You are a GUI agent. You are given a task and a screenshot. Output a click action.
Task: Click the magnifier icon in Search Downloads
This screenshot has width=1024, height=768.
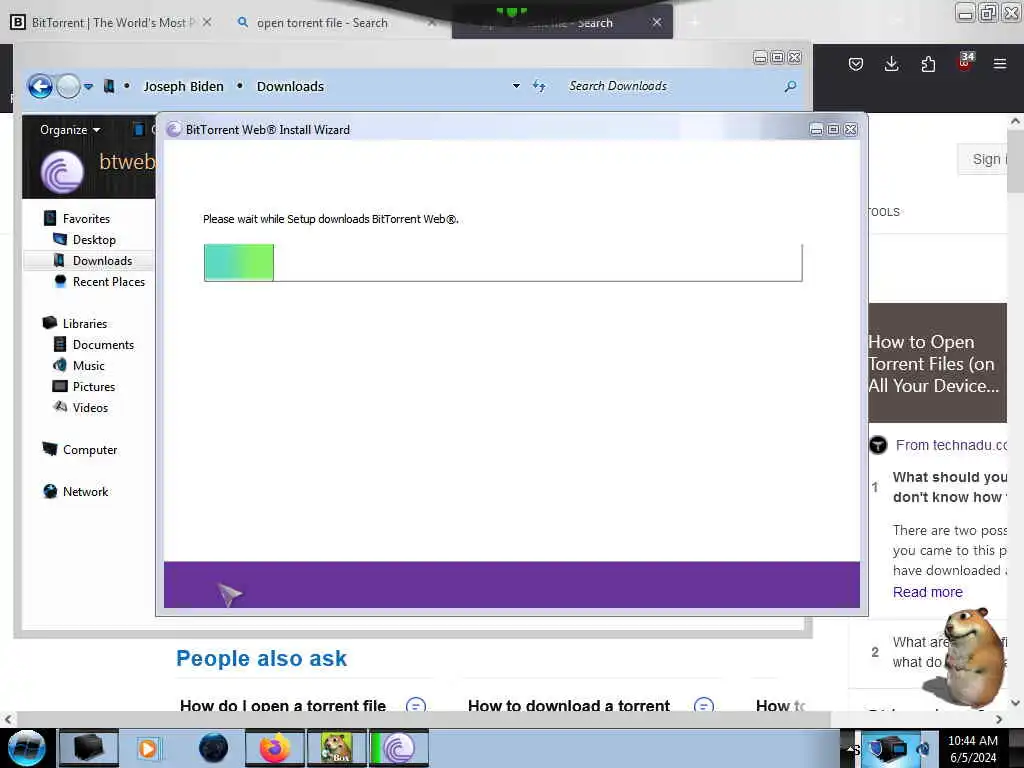tap(790, 86)
